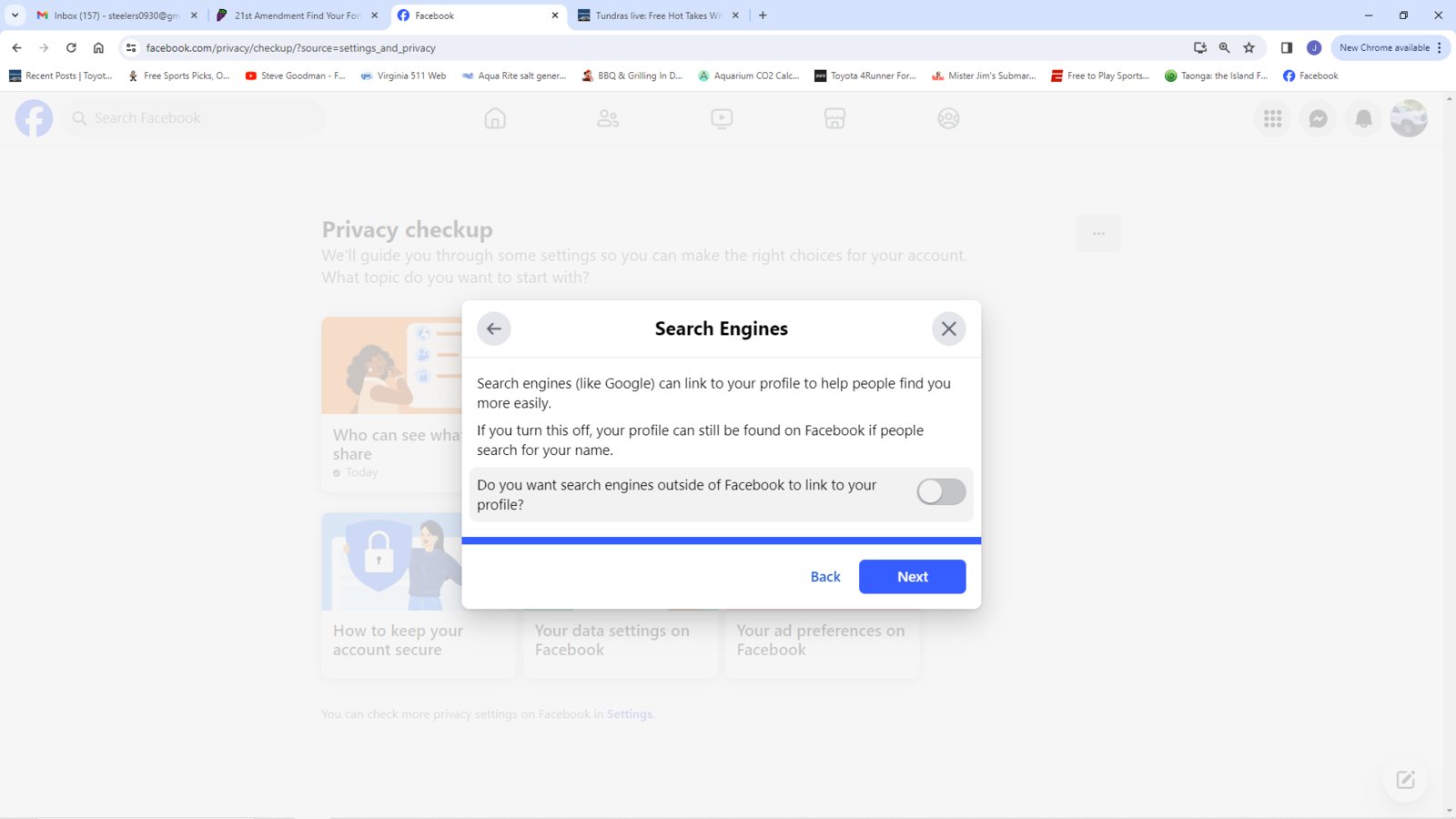The image size is (1456, 819).
Task: Click the new message compose icon
Action: 1405,779
